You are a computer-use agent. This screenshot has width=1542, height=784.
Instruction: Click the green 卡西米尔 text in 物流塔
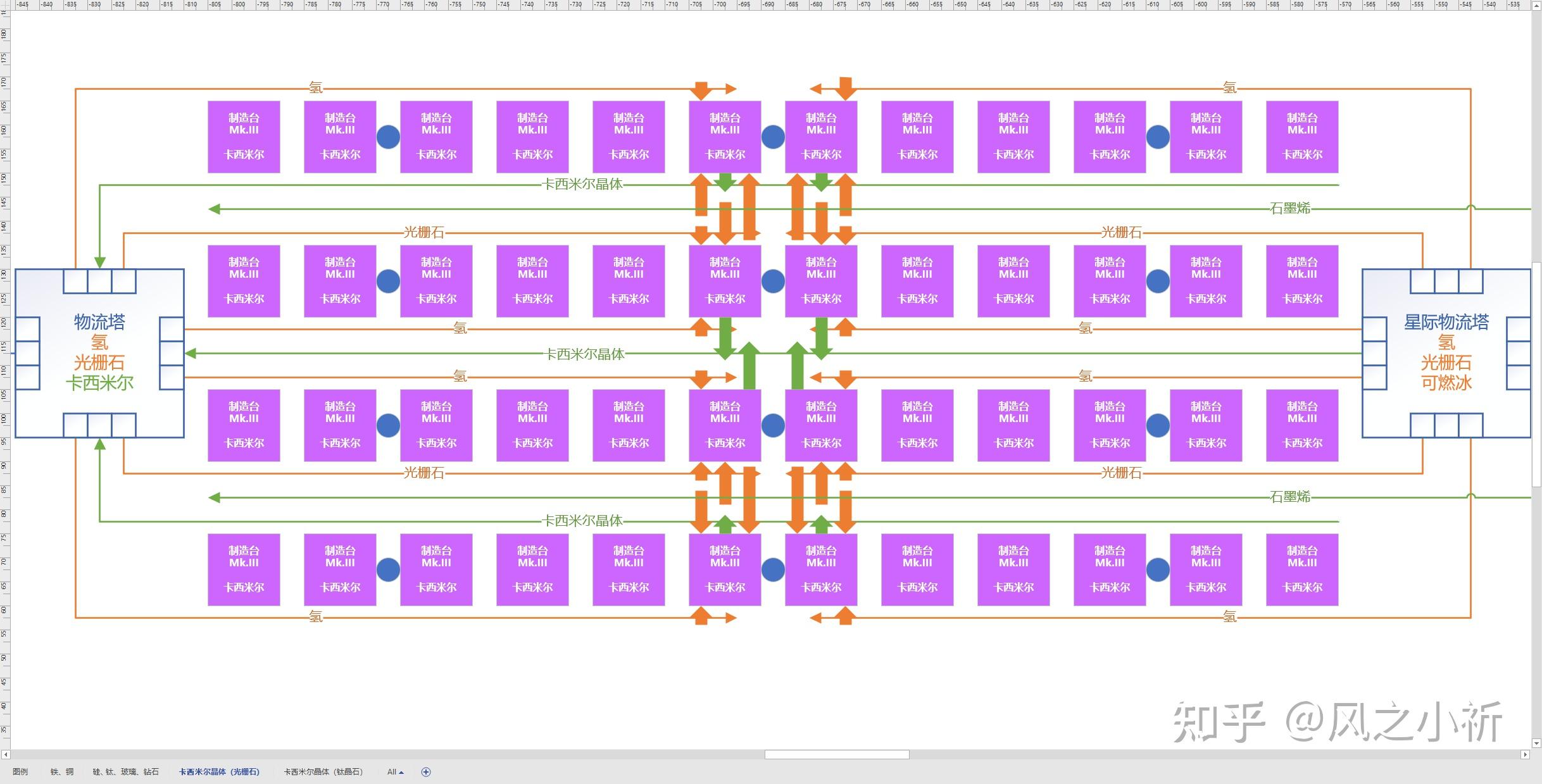[x=99, y=383]
